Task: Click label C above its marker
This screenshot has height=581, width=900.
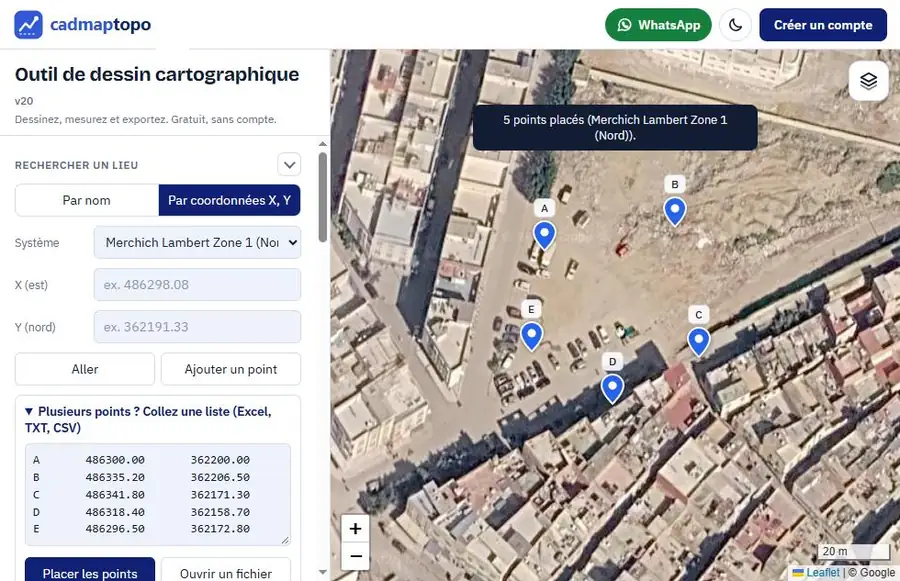Action: [699, 315]
